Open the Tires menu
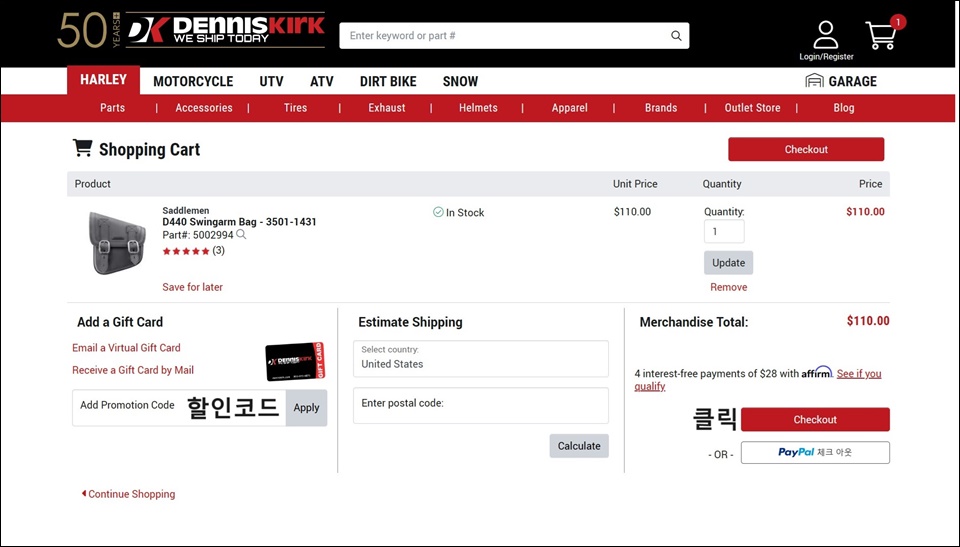This screenshot has width=960, height=547. click(x=295, y=108)
